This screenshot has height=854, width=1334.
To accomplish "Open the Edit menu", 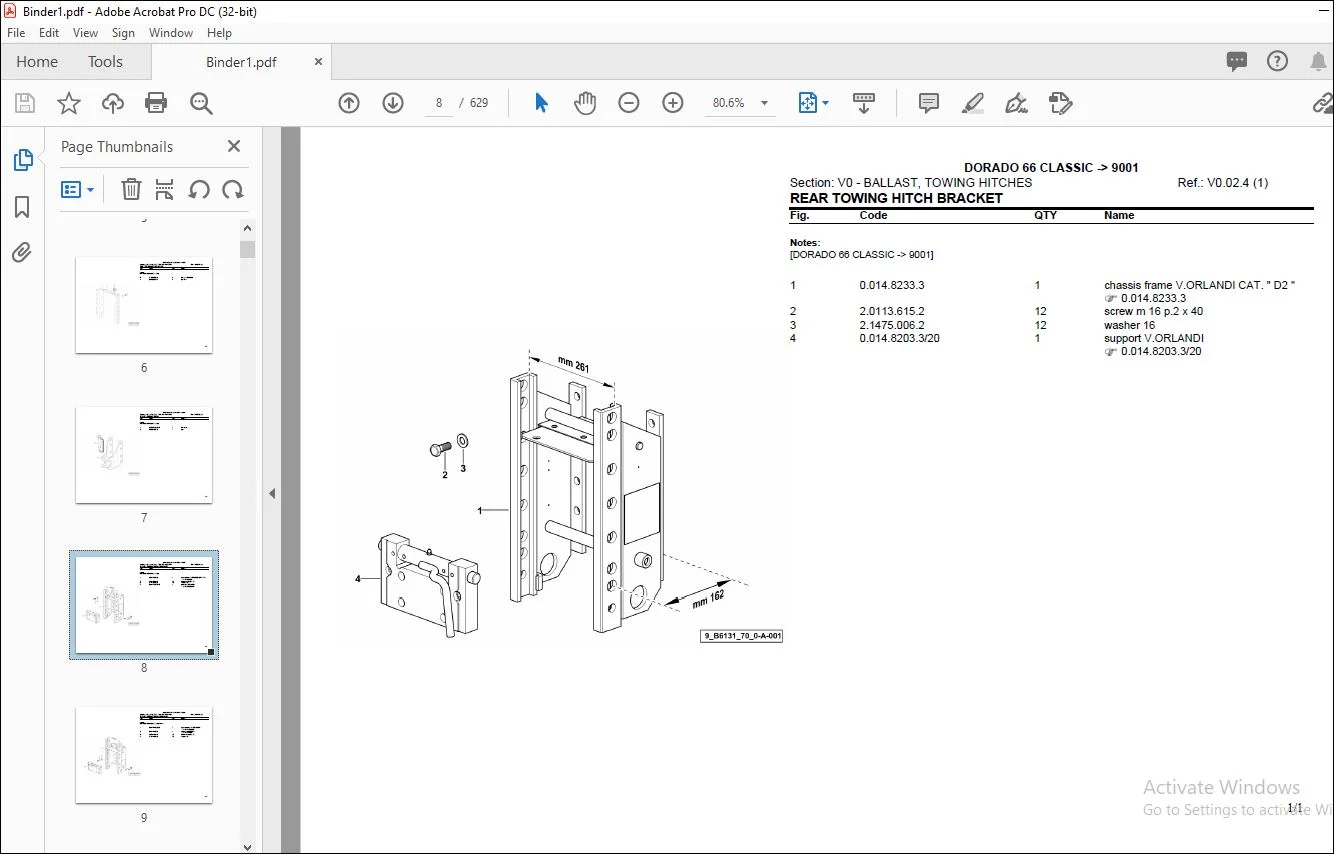I will click(49, 33).
